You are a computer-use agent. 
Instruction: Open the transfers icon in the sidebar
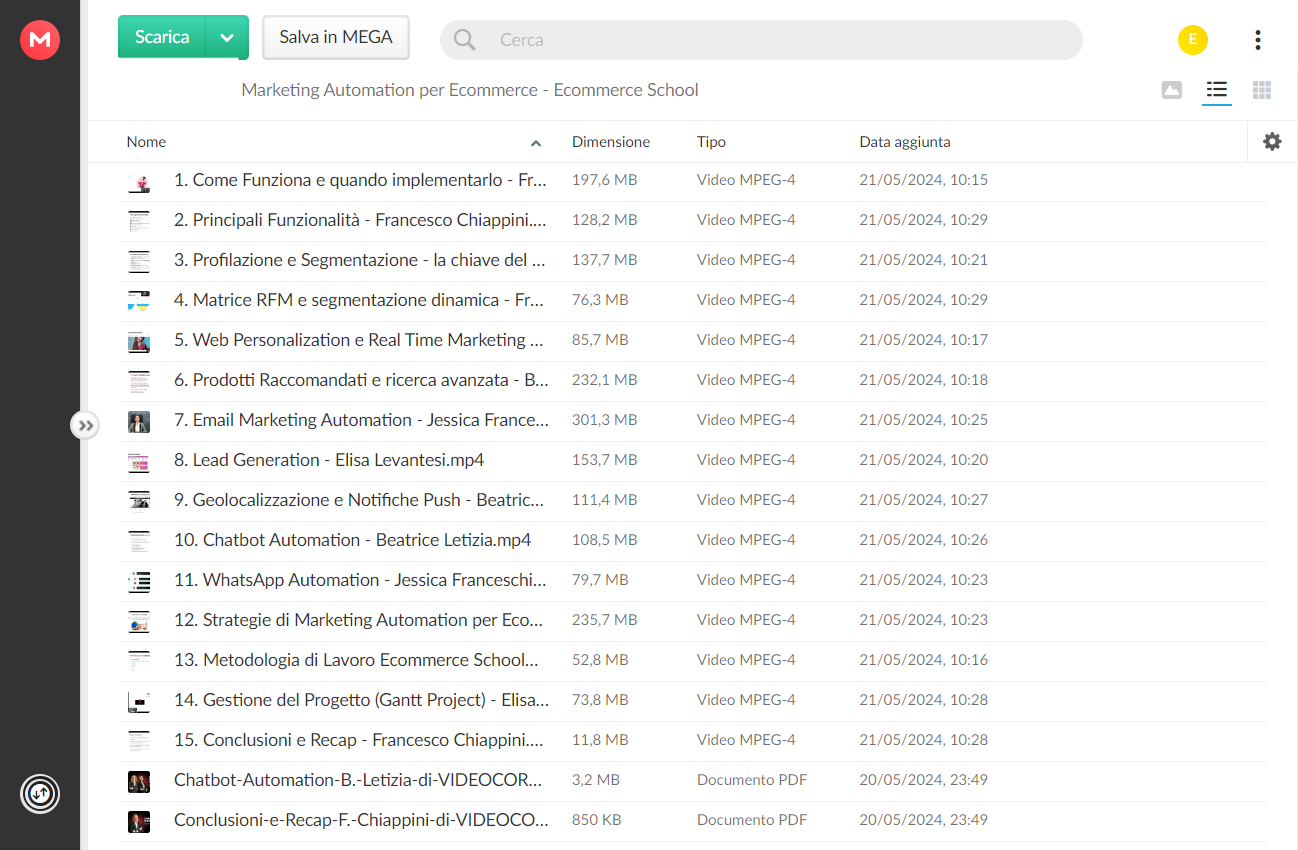click(x=40, y=794)
